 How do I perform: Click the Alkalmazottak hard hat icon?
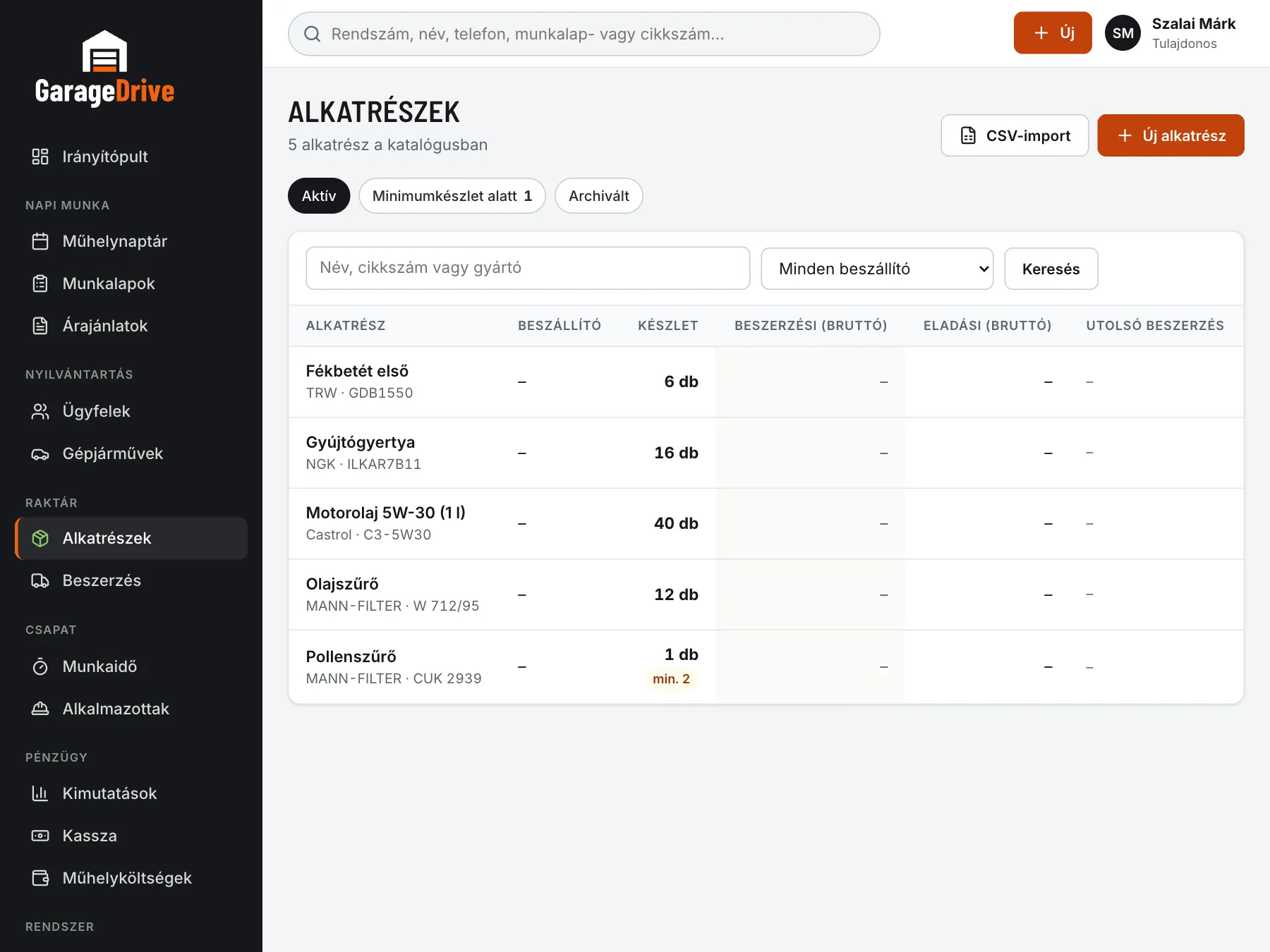pos(40,709)
